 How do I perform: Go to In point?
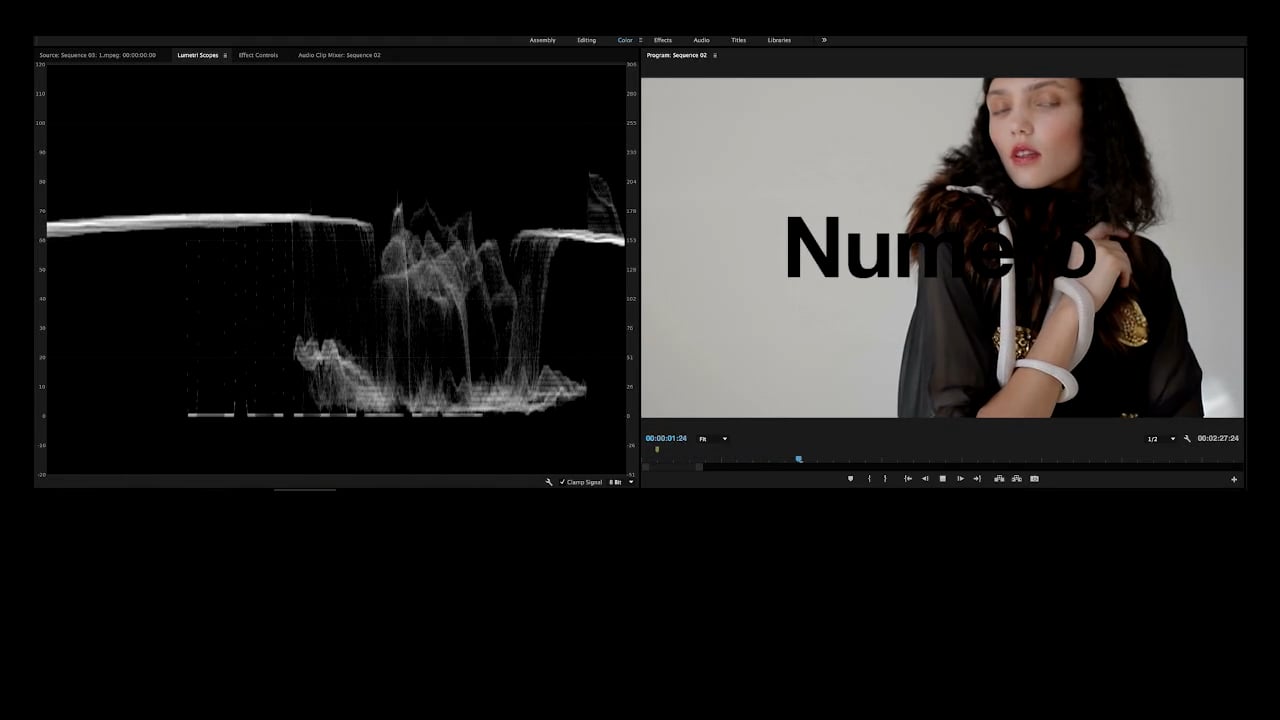point(908,478)
